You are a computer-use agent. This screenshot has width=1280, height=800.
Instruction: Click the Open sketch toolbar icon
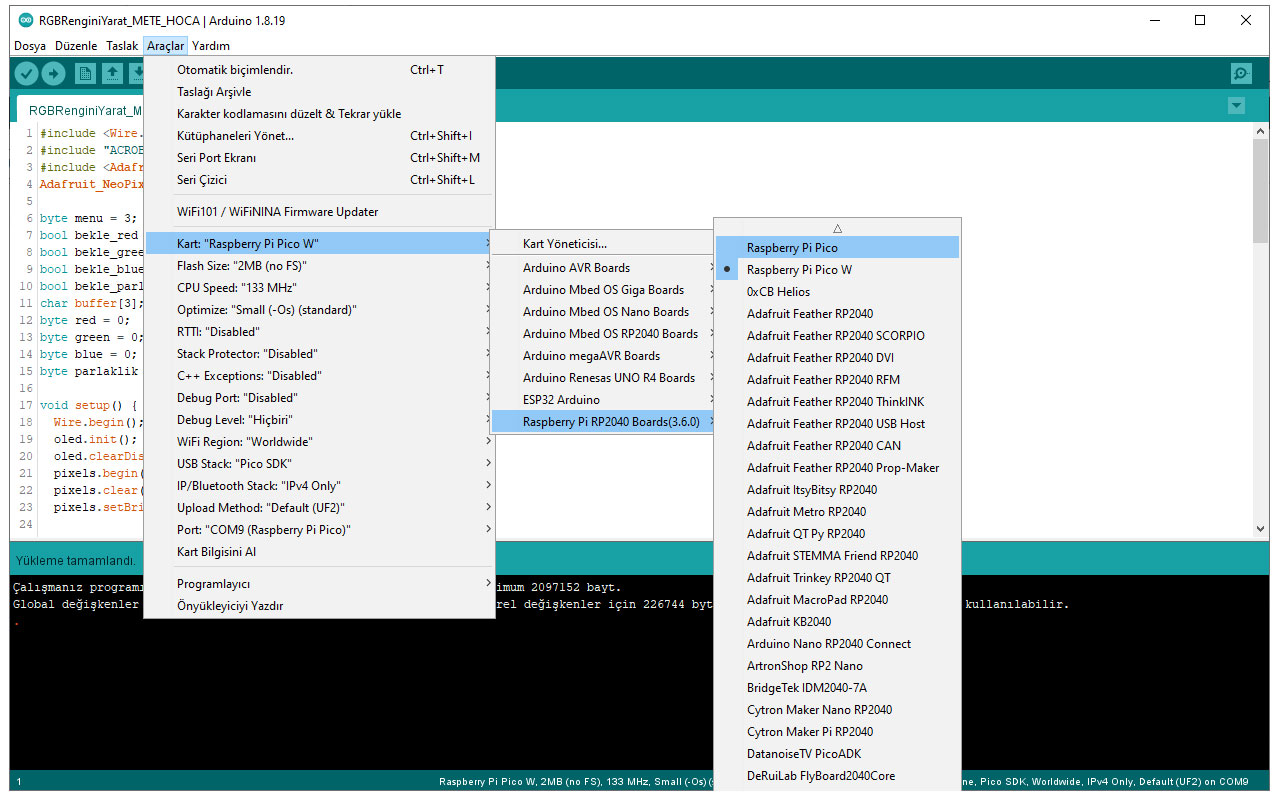112,73
